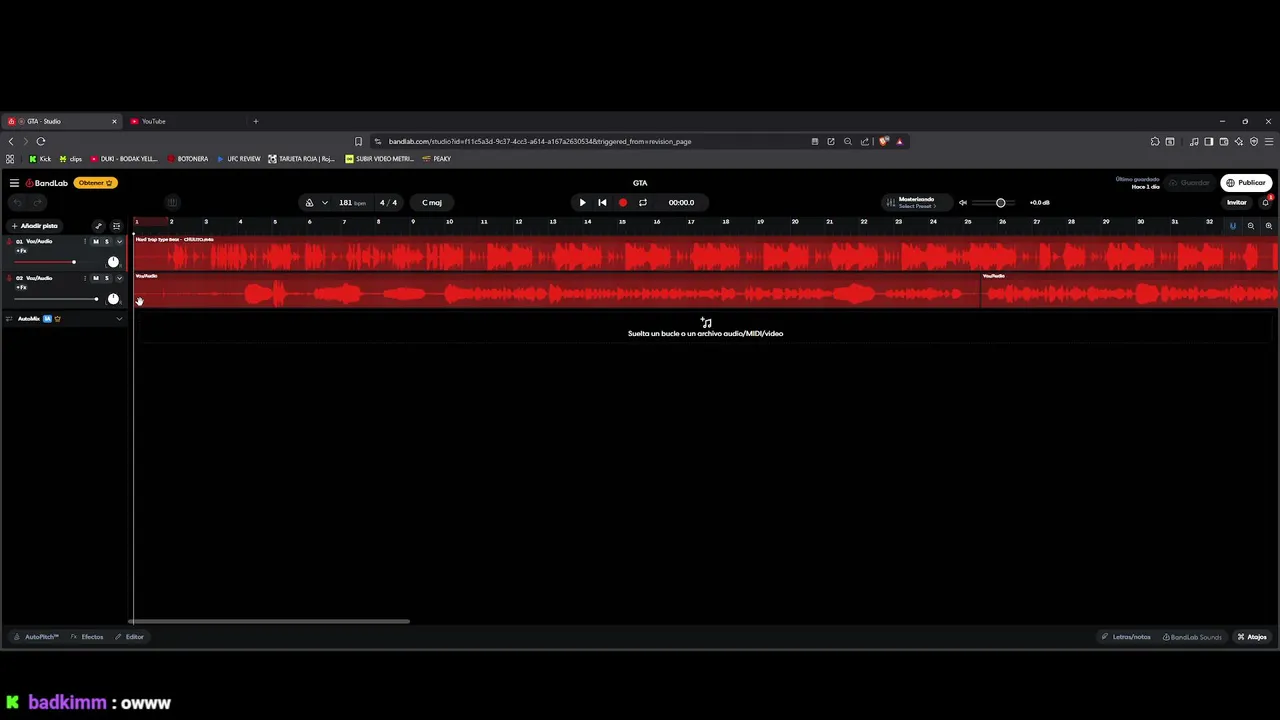The width and height of the screenshot is (1280, 720).
Task: Click track 02 pan knob
Action: [113, 299]
